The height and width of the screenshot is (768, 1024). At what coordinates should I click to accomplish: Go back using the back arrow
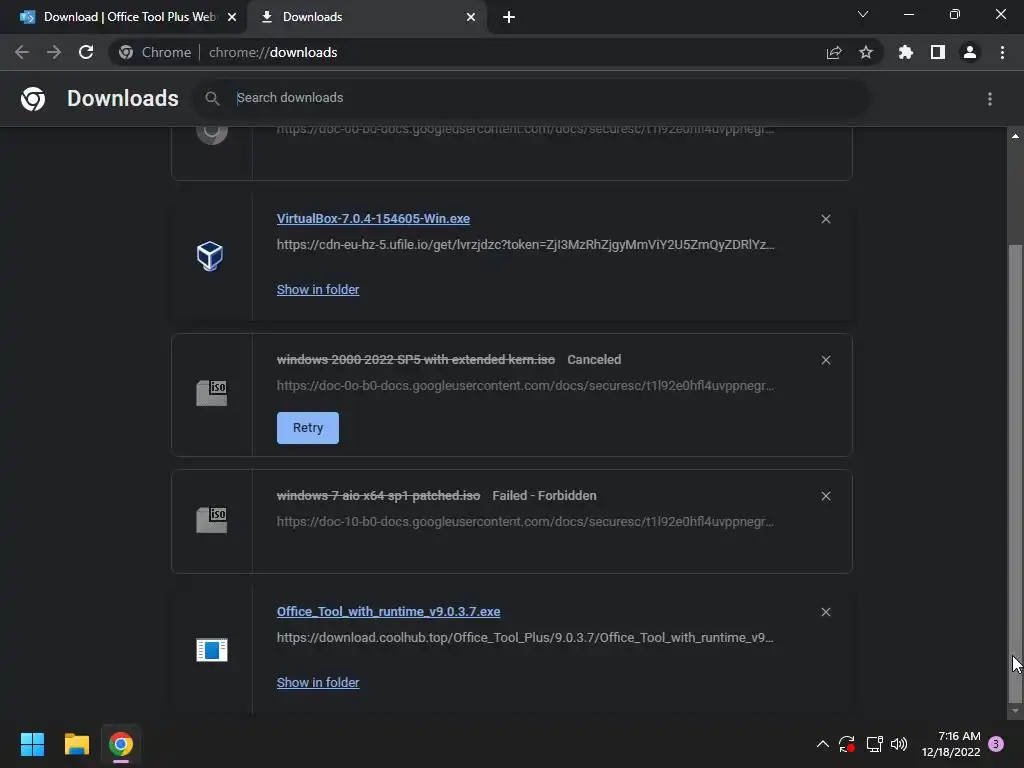point(22,52)
